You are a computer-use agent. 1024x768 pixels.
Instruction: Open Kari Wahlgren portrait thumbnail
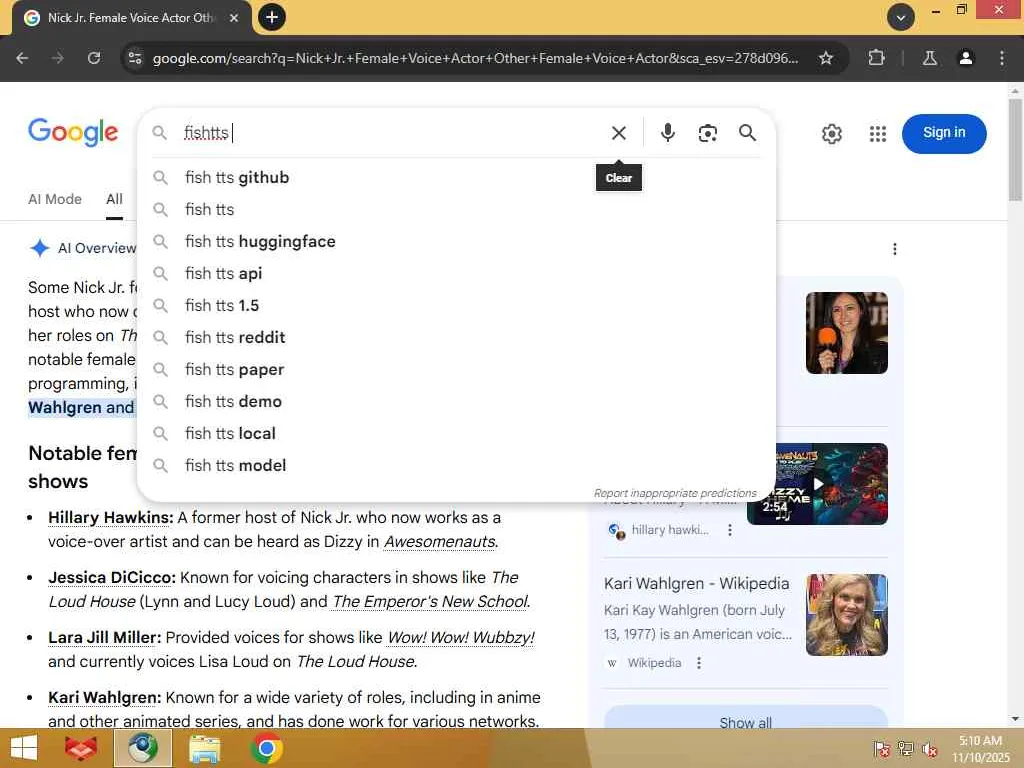tap(846, 615)
